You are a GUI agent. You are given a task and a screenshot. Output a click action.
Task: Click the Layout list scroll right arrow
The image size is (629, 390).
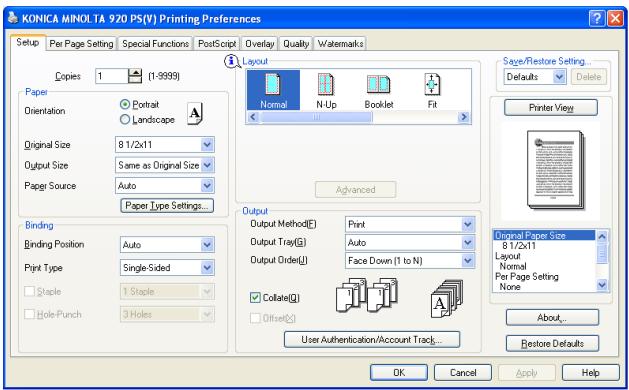(464, 117)
